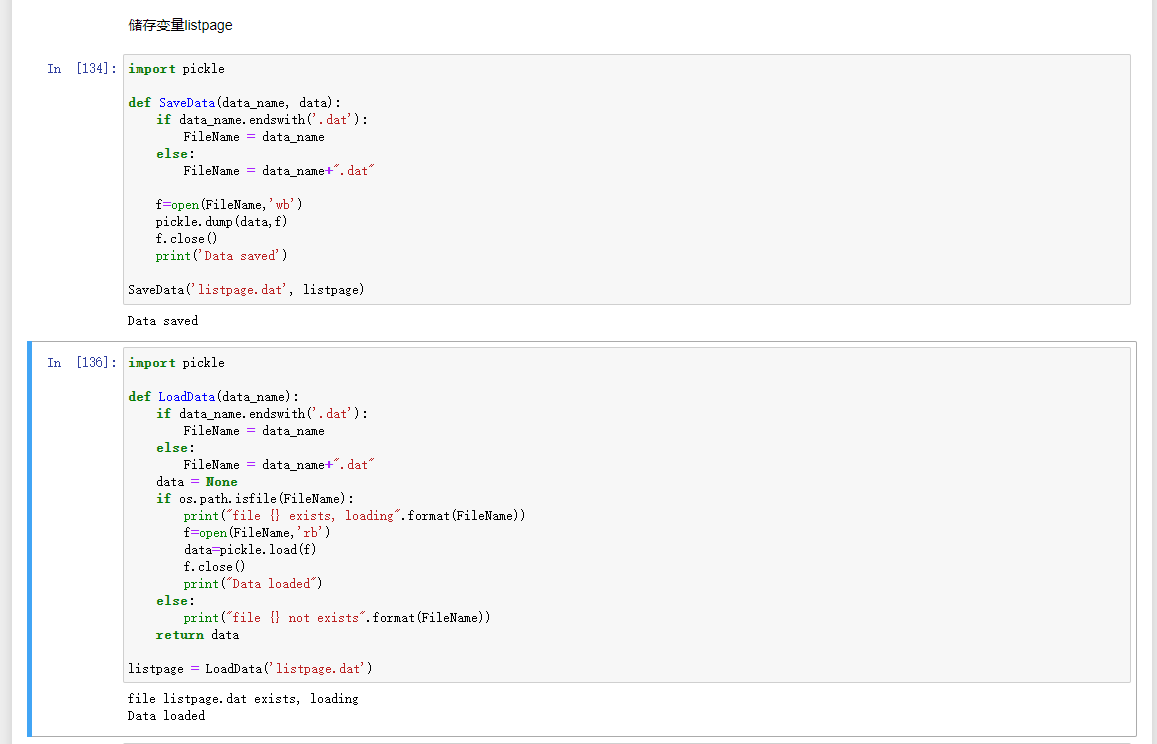Click the blue selection bar of the active cell

tap(30, 539)
